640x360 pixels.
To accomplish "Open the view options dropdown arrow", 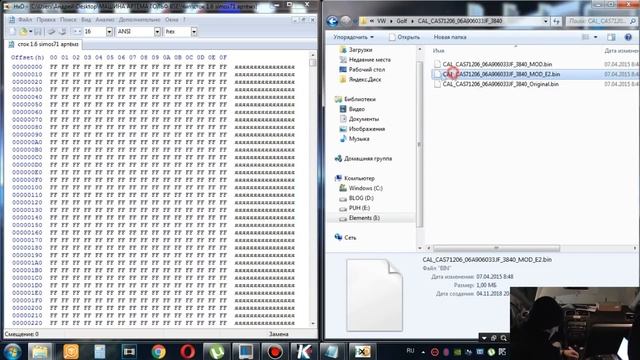I will [596, 37].
